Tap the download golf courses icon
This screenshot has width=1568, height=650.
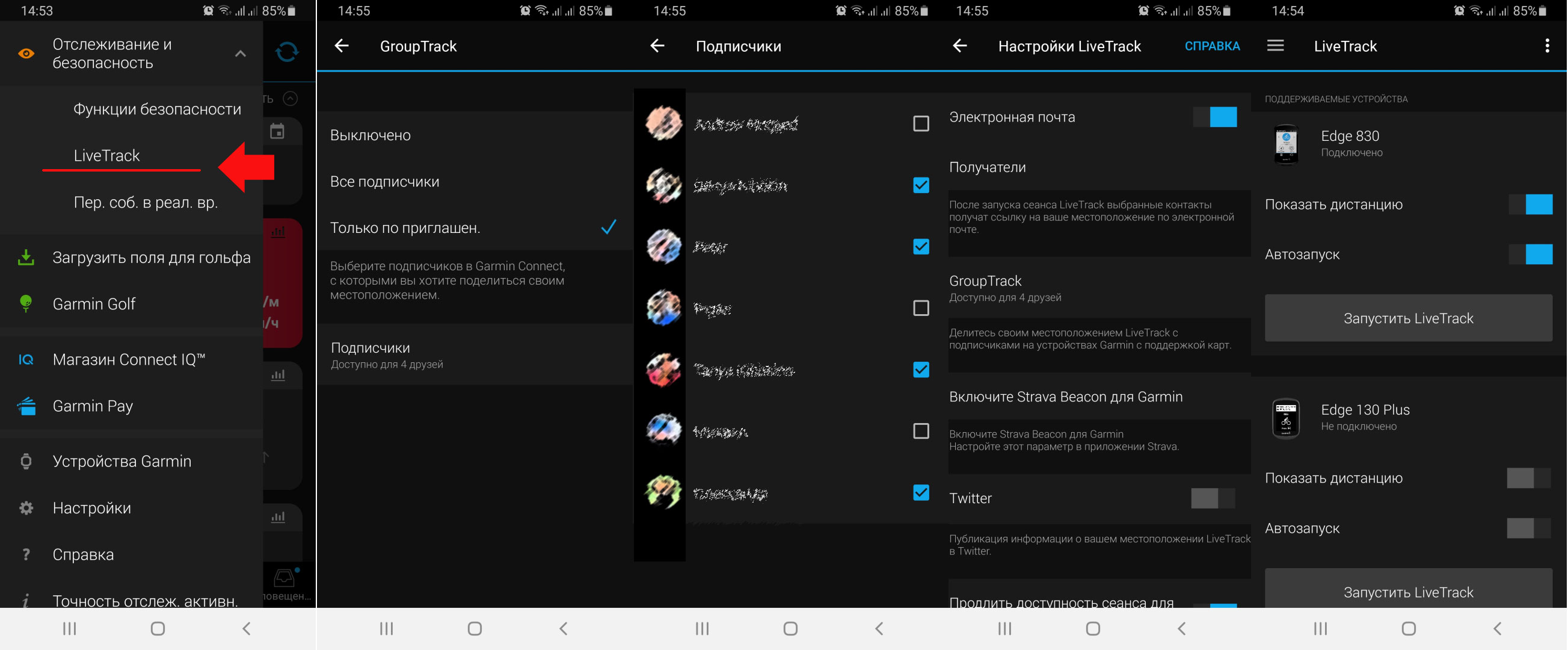click(26, 257)
